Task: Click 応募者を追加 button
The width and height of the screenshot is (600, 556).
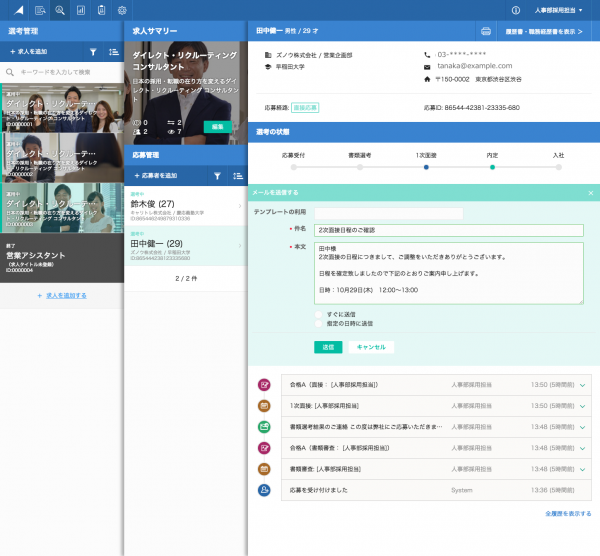Action: [x=156, y=176]
